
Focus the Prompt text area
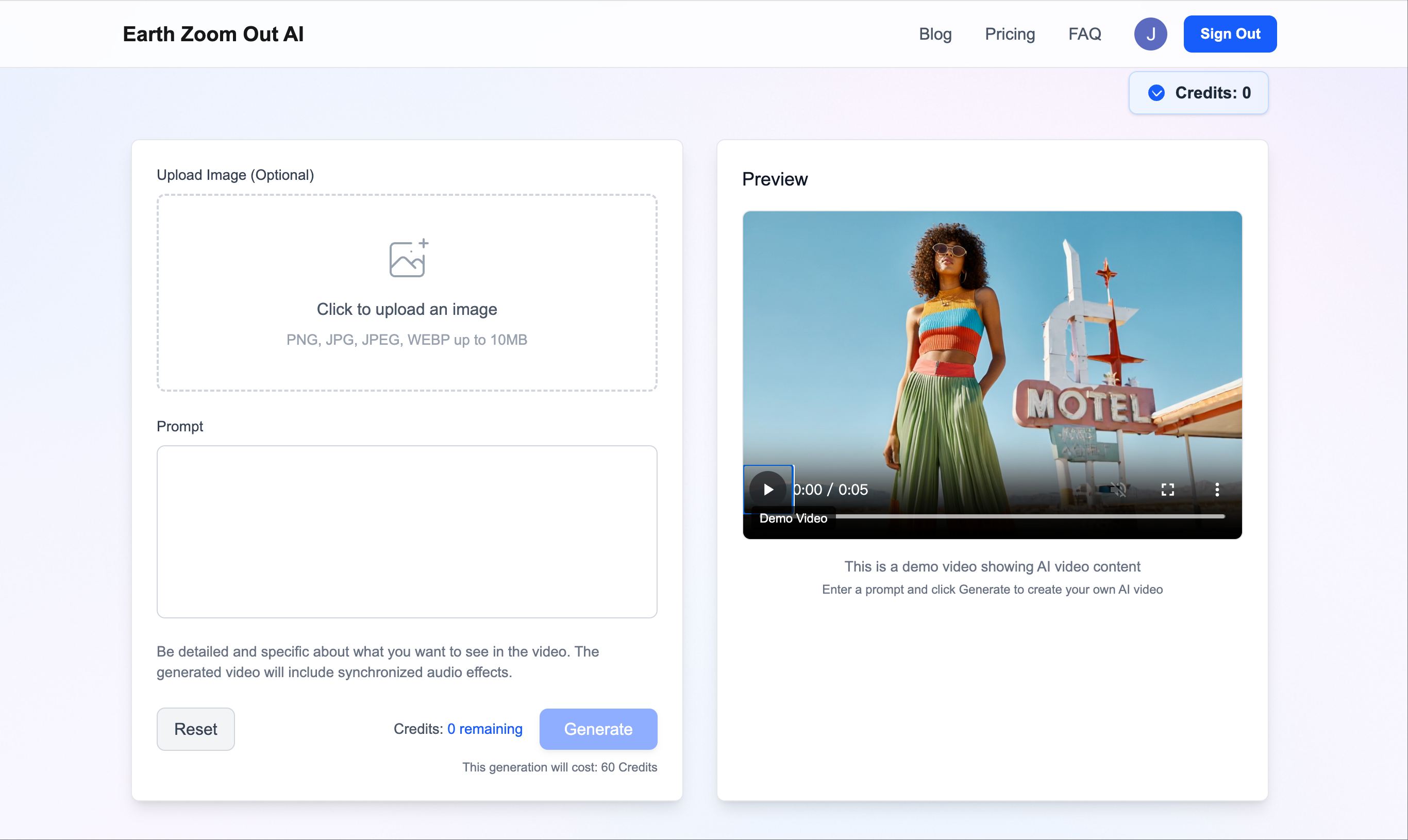click(x=406, y=531)
